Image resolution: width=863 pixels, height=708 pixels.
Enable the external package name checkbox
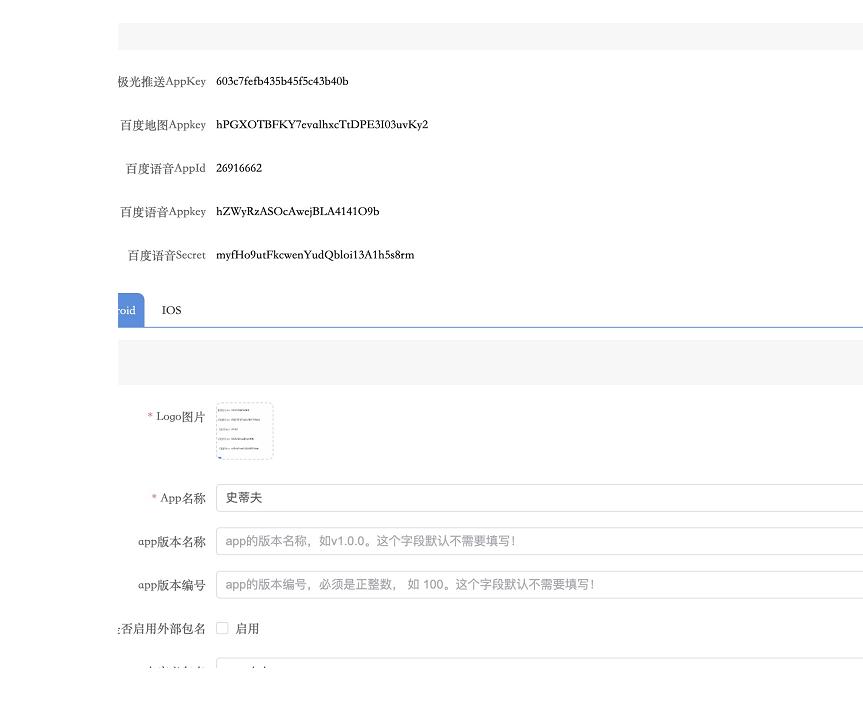tap(222, 628)
